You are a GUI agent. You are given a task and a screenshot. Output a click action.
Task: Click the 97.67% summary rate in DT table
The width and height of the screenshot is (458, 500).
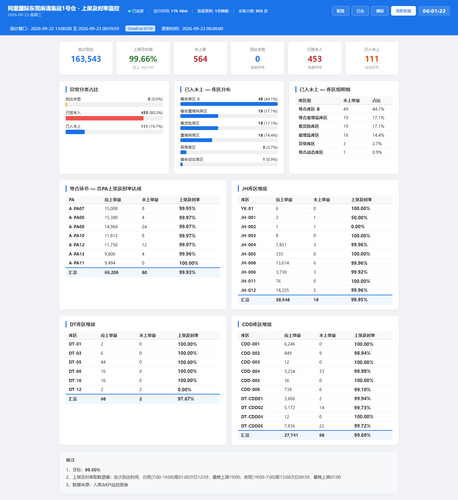pos(186,399)
